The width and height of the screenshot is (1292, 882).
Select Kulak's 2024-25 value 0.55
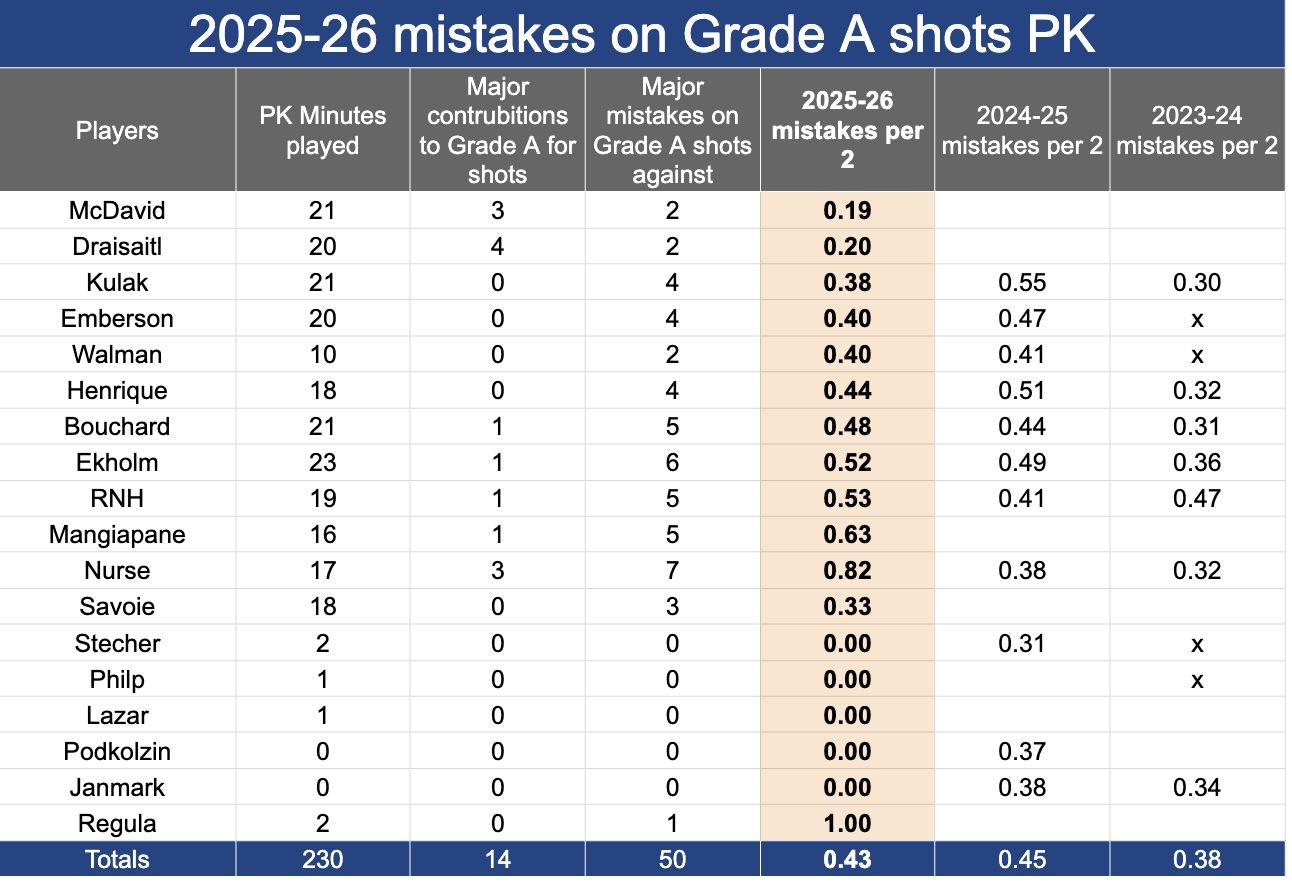tap(1022, 283)
